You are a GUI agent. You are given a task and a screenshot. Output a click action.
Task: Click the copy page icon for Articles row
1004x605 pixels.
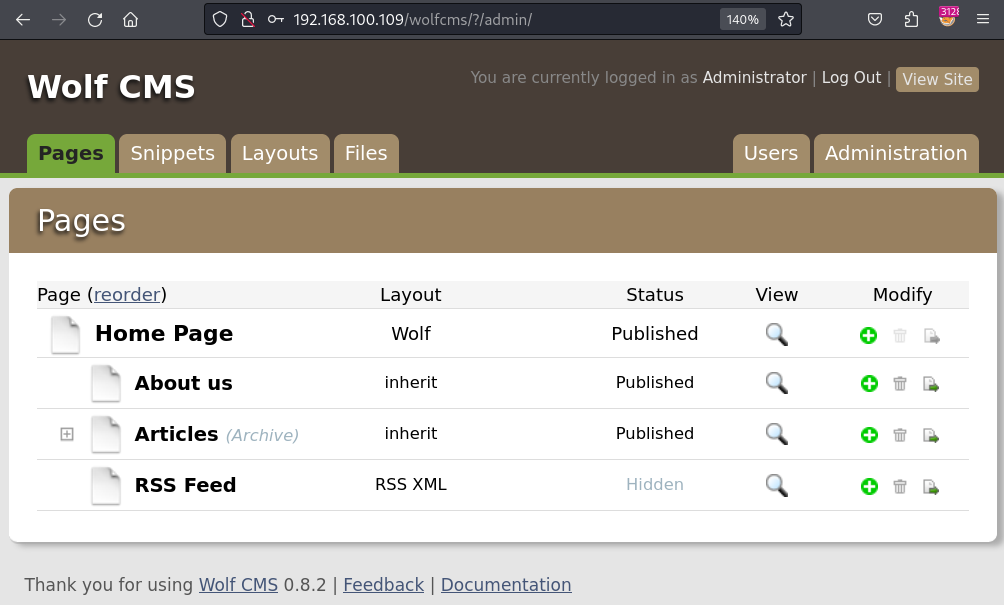[931, 435]
